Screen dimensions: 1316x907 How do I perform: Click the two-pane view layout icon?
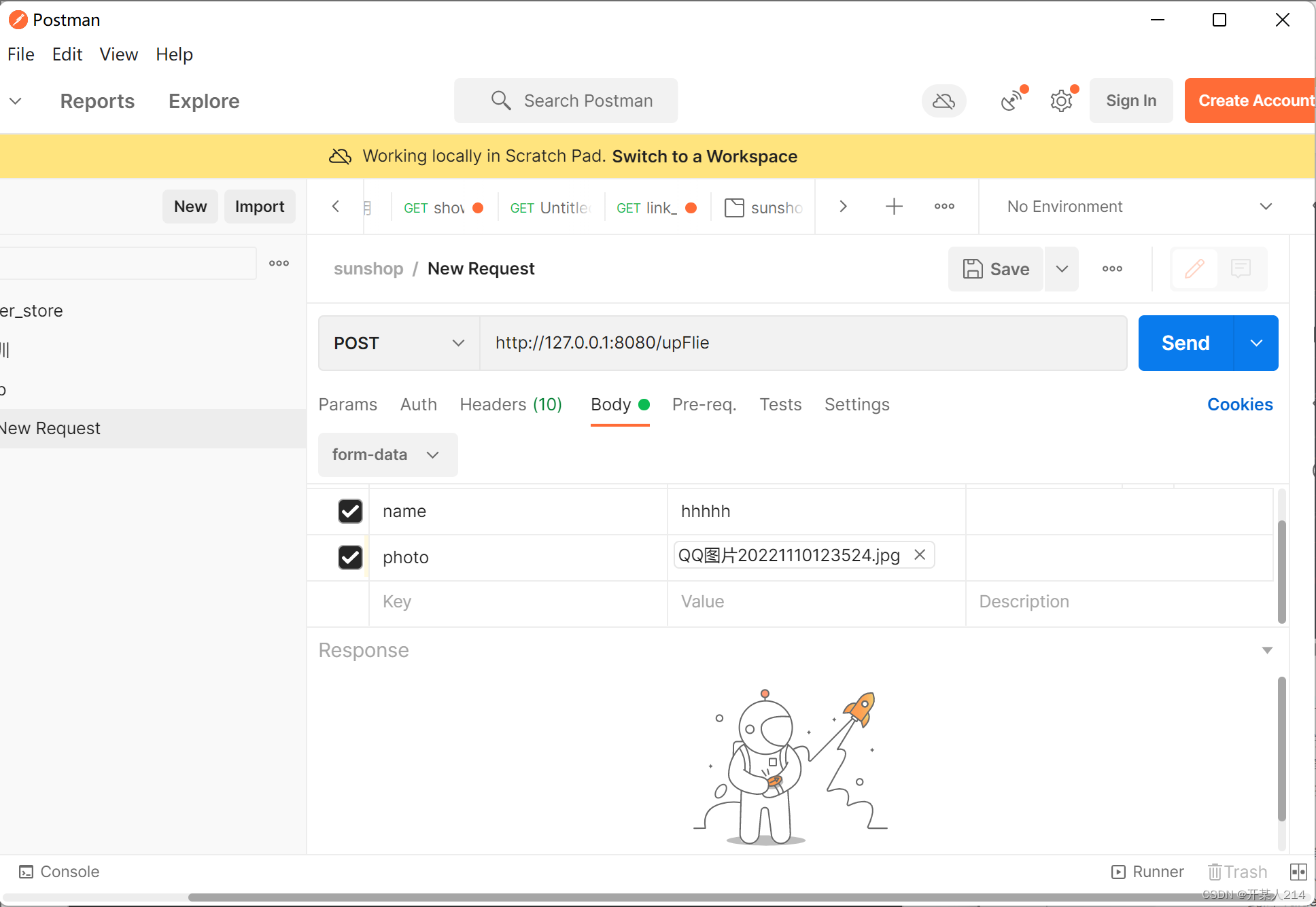coord(1299,872)
